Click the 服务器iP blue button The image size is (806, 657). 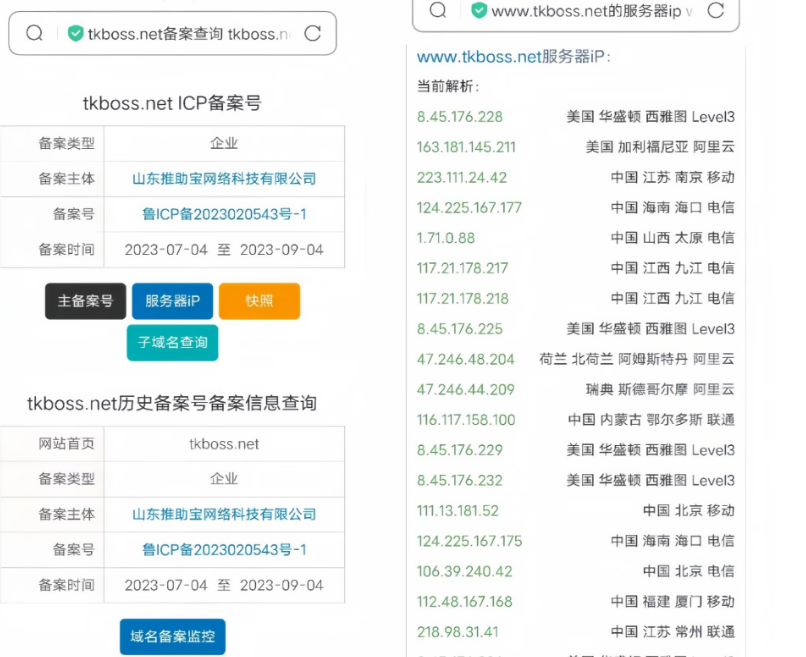pos(172,301)
